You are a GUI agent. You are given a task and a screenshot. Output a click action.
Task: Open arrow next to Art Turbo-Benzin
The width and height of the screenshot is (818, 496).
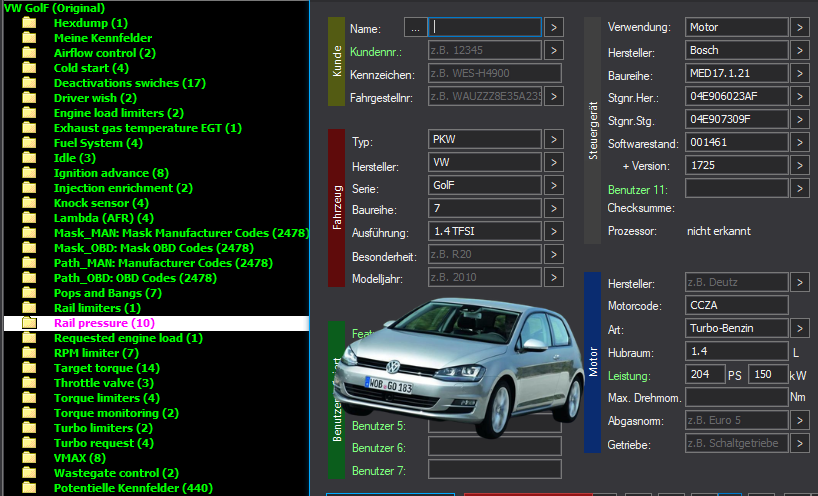pos(800,329)
